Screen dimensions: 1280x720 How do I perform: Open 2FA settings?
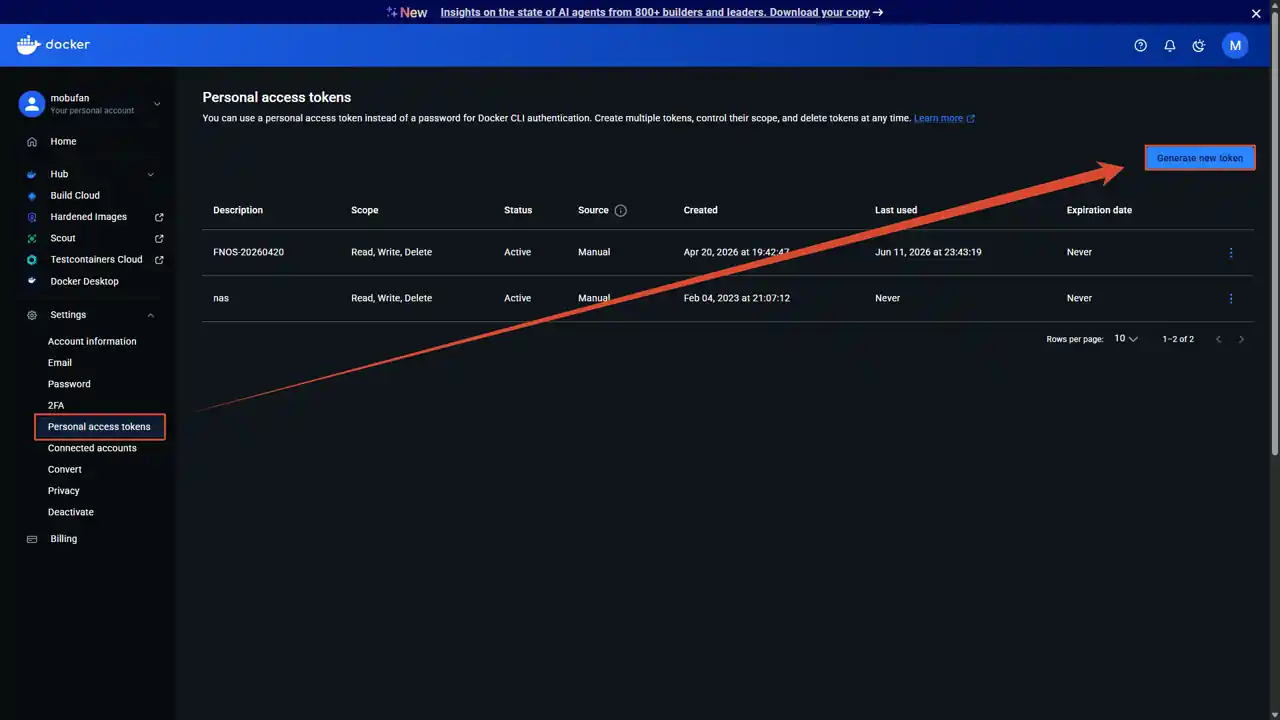pyautogui.click(x=56, y=405)
